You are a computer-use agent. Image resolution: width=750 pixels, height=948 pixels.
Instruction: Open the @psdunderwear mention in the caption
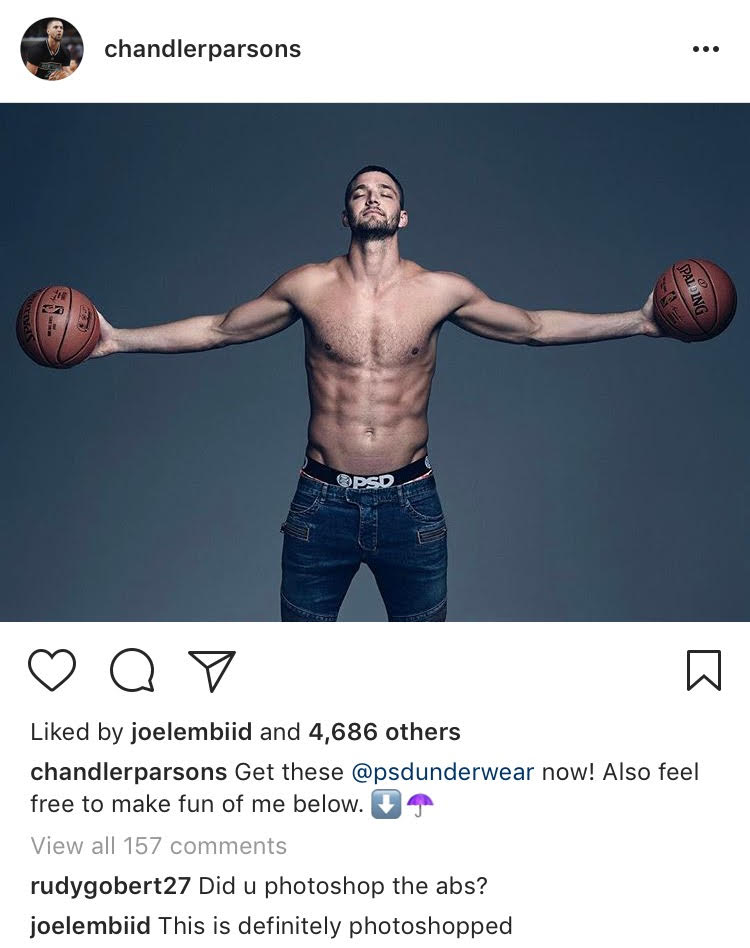442,772
